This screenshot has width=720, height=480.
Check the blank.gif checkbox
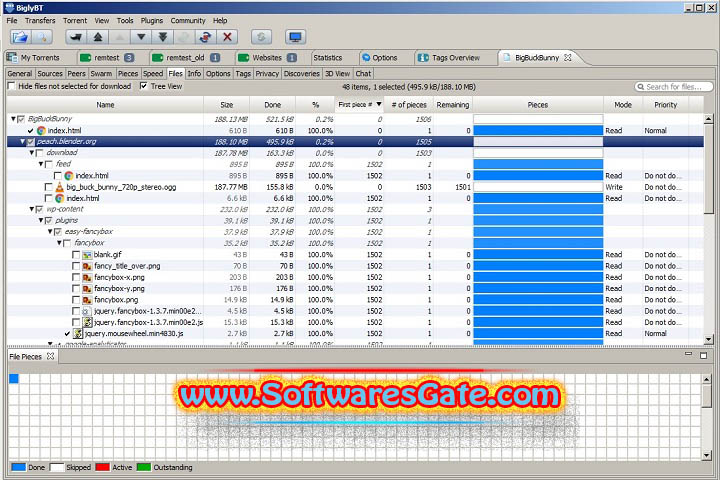[76, 254]
